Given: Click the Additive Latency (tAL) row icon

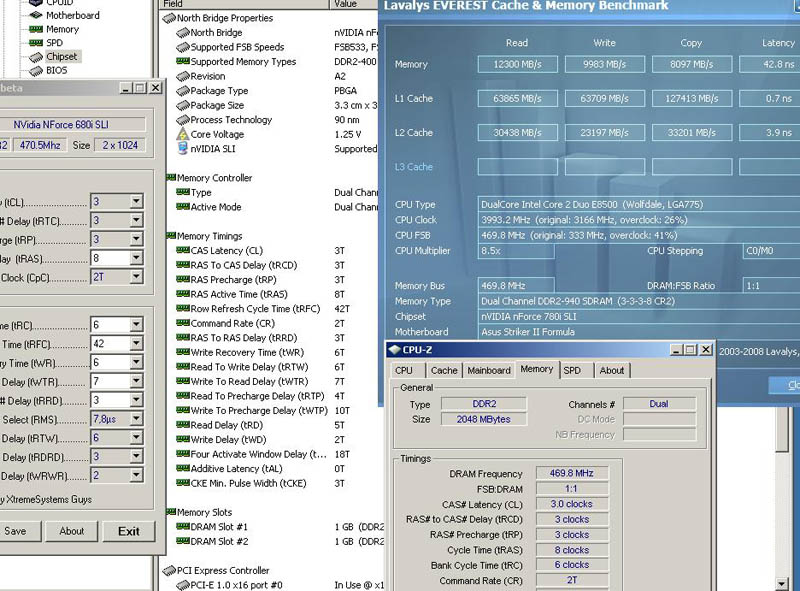Looking at the screenshot, I should click(x=183, y=469).
